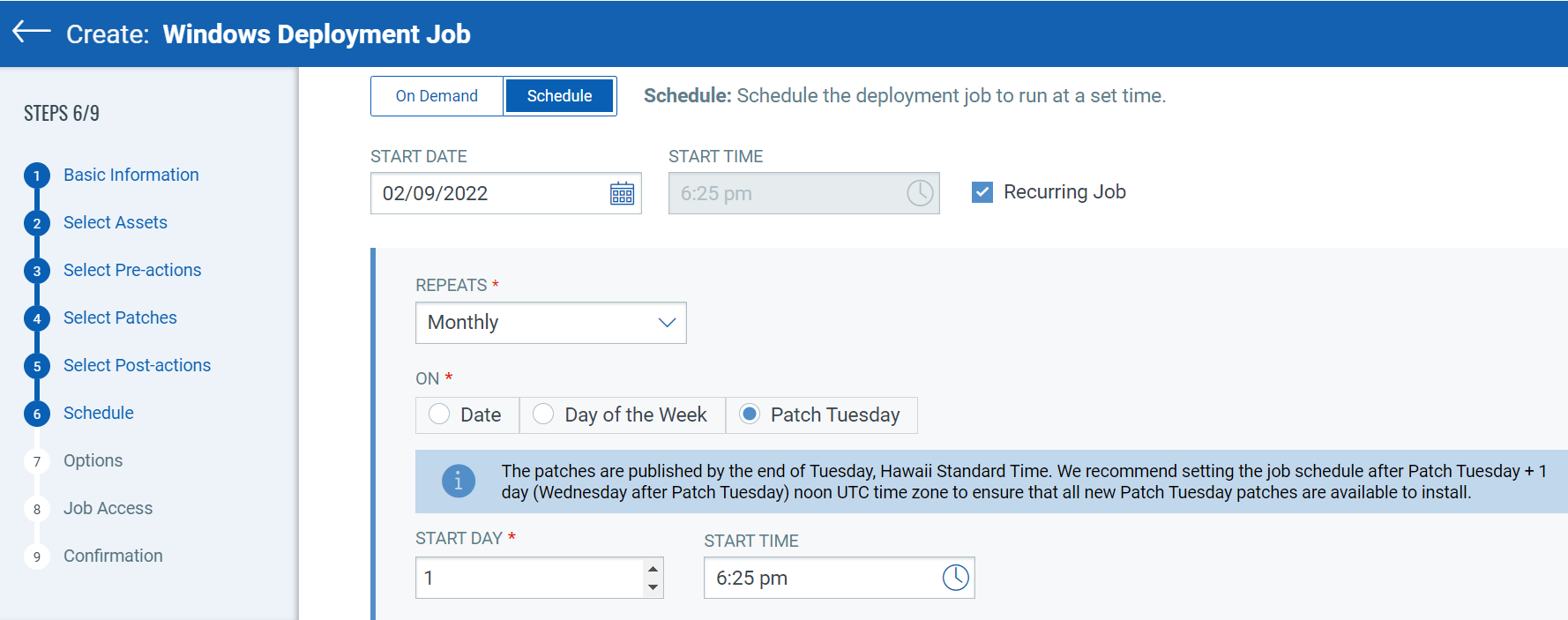Decrement Start Day using the down arrow

[652, 586]
